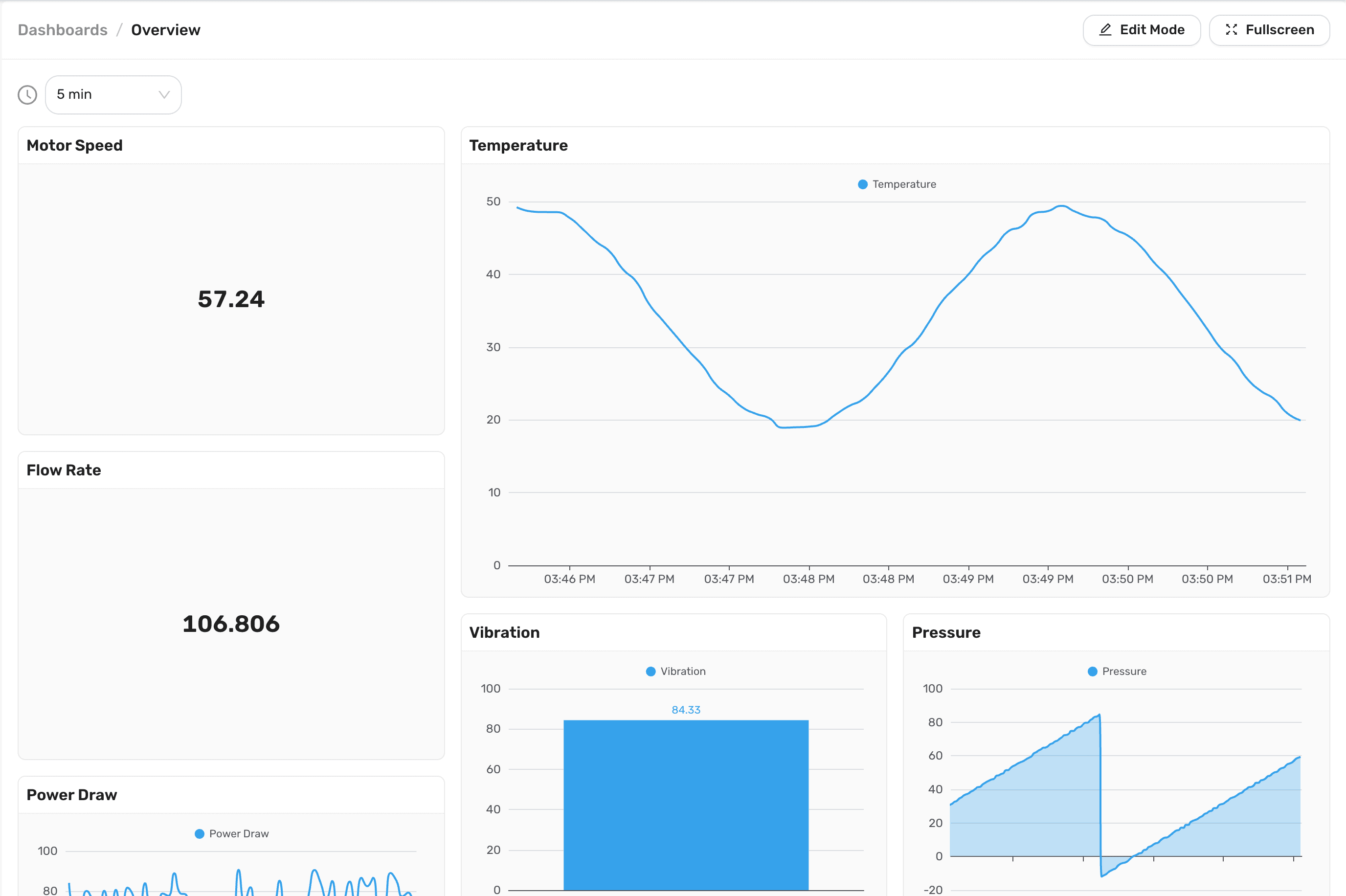The height and width of the screenshot is (896, 1346).
Task: Click the Vibration panel title
Action: (x=504, y=632)
